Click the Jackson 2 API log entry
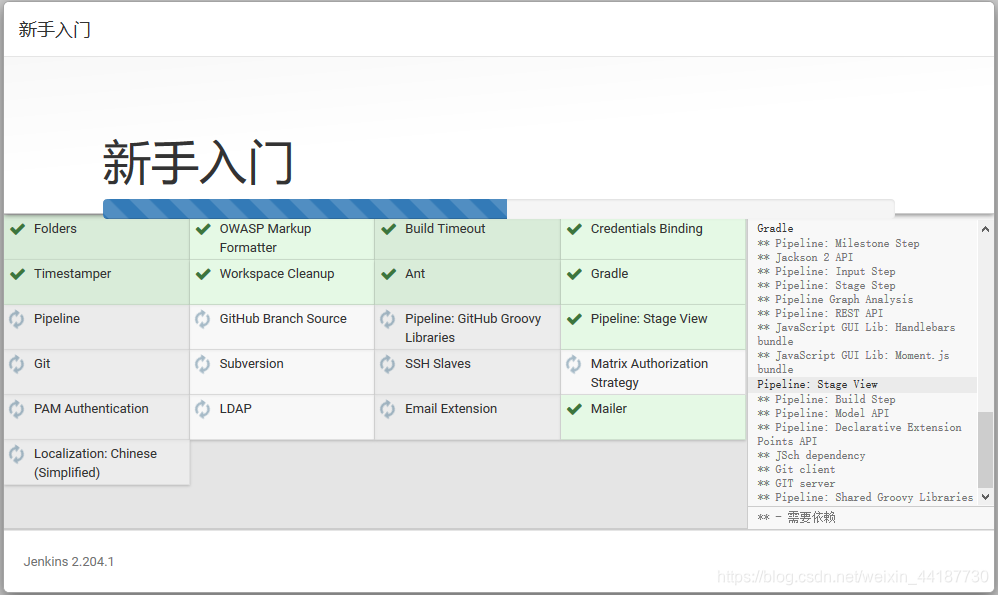This screenshot has height=595, width=998. coord(805,257)
